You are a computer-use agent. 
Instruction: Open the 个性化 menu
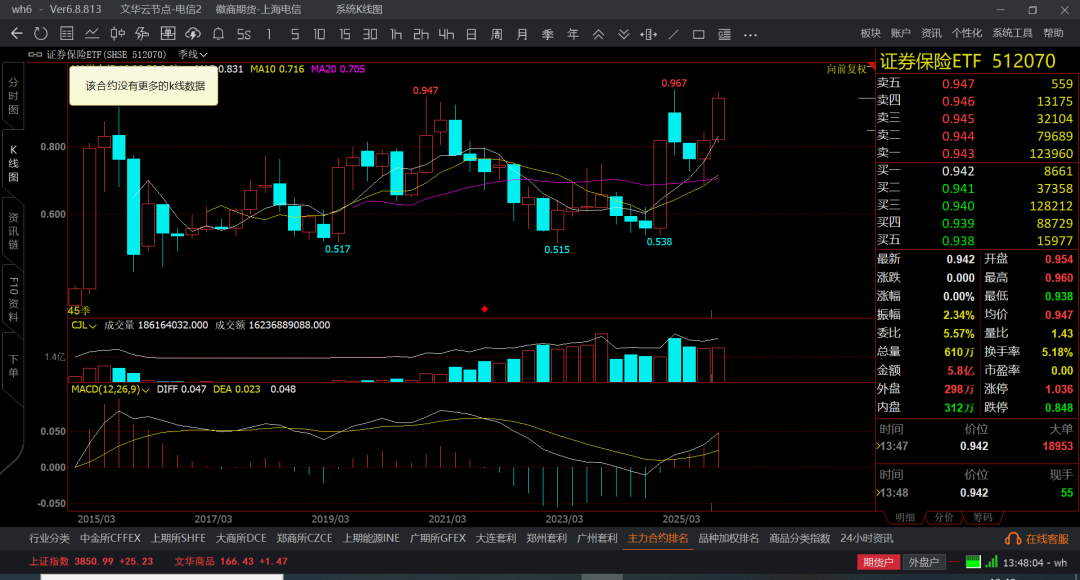967,33
